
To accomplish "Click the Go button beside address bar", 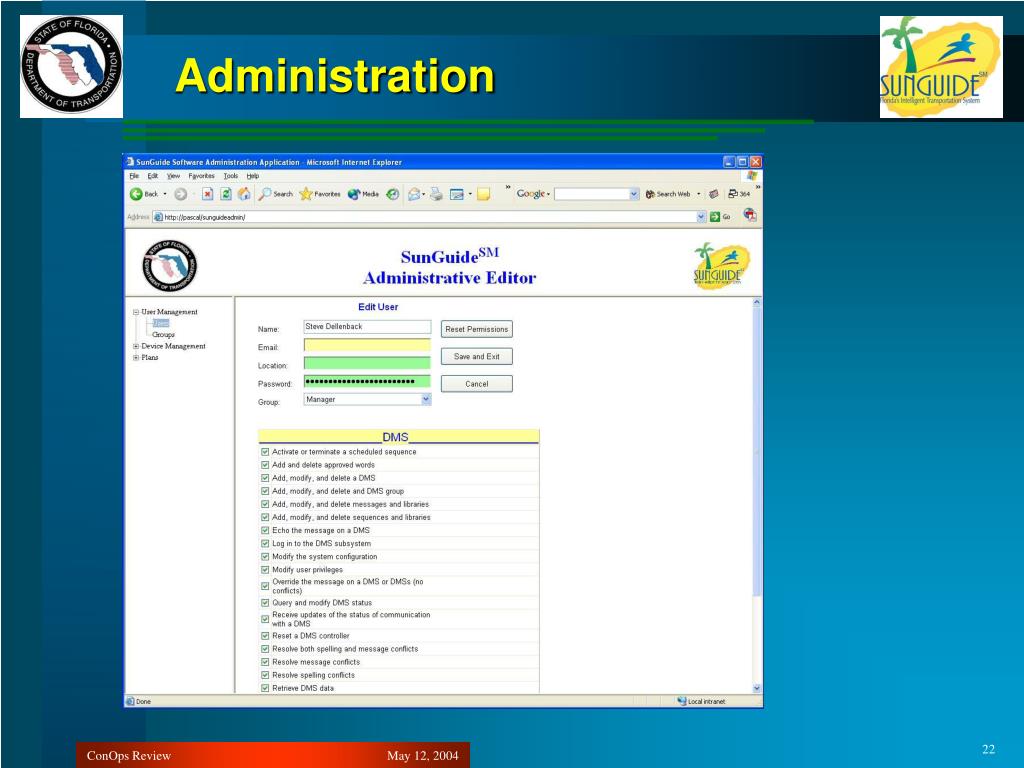I will point(720,217).
